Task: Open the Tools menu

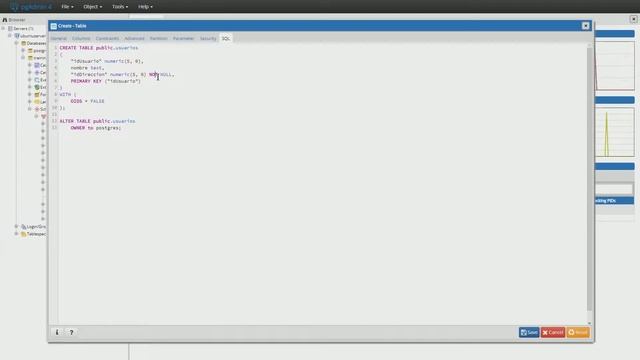Action: tap(120, 7)
